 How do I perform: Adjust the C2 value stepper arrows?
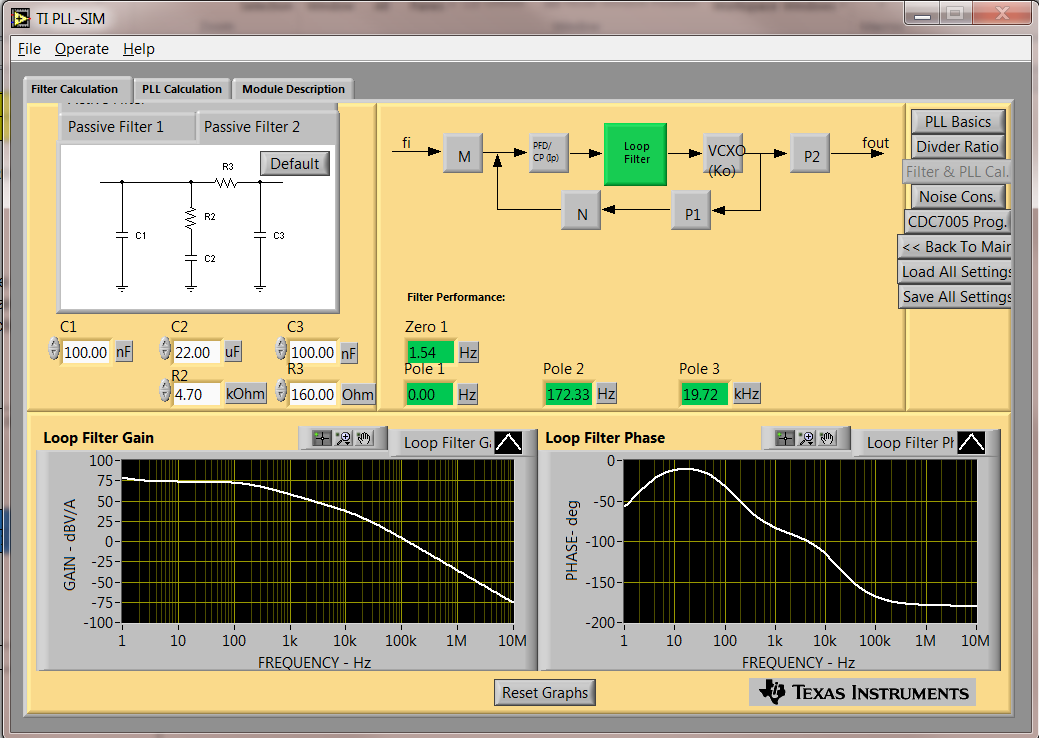[x=165, y=348]
